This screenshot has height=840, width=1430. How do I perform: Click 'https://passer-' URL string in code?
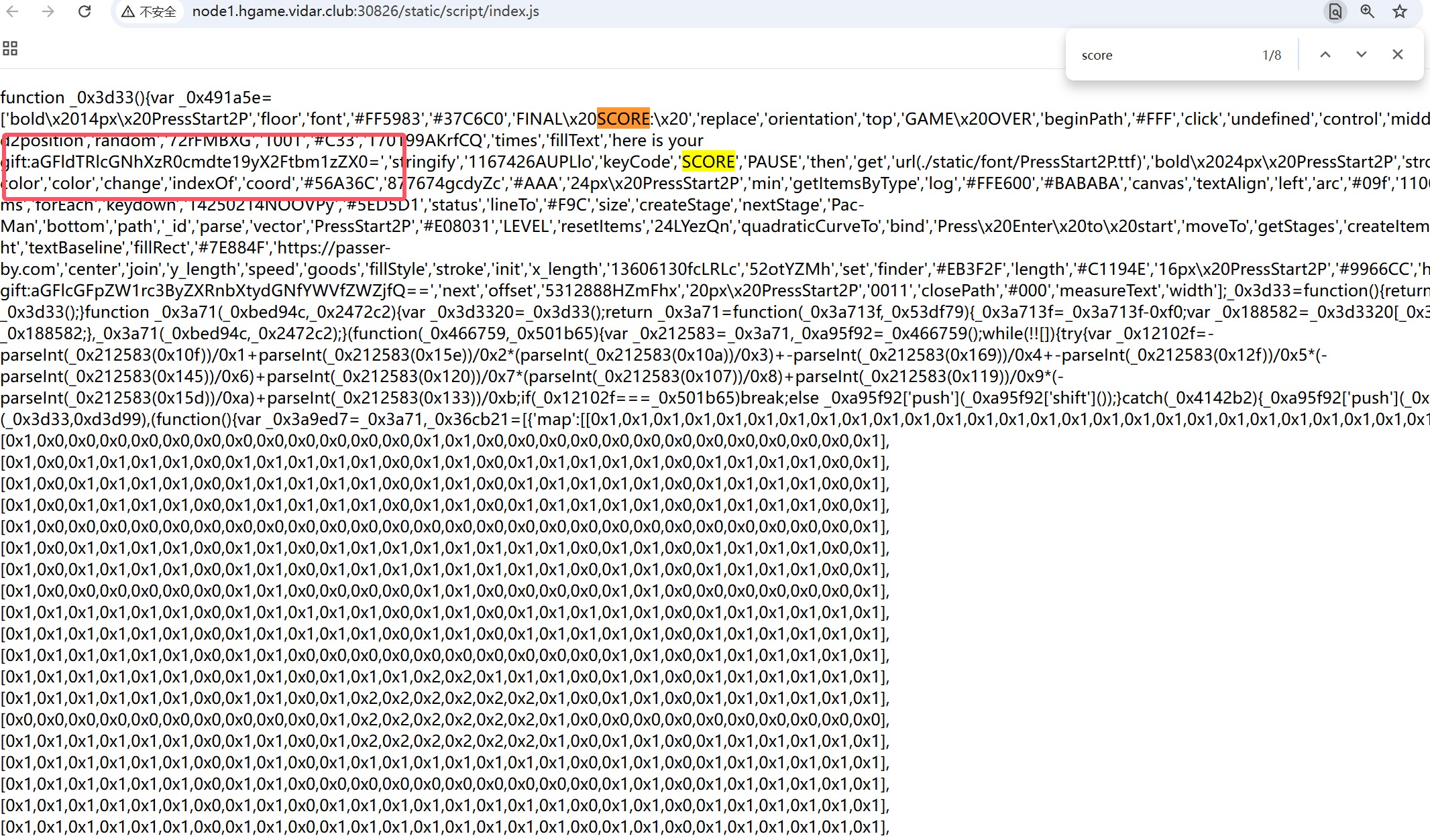pos(333,248)
